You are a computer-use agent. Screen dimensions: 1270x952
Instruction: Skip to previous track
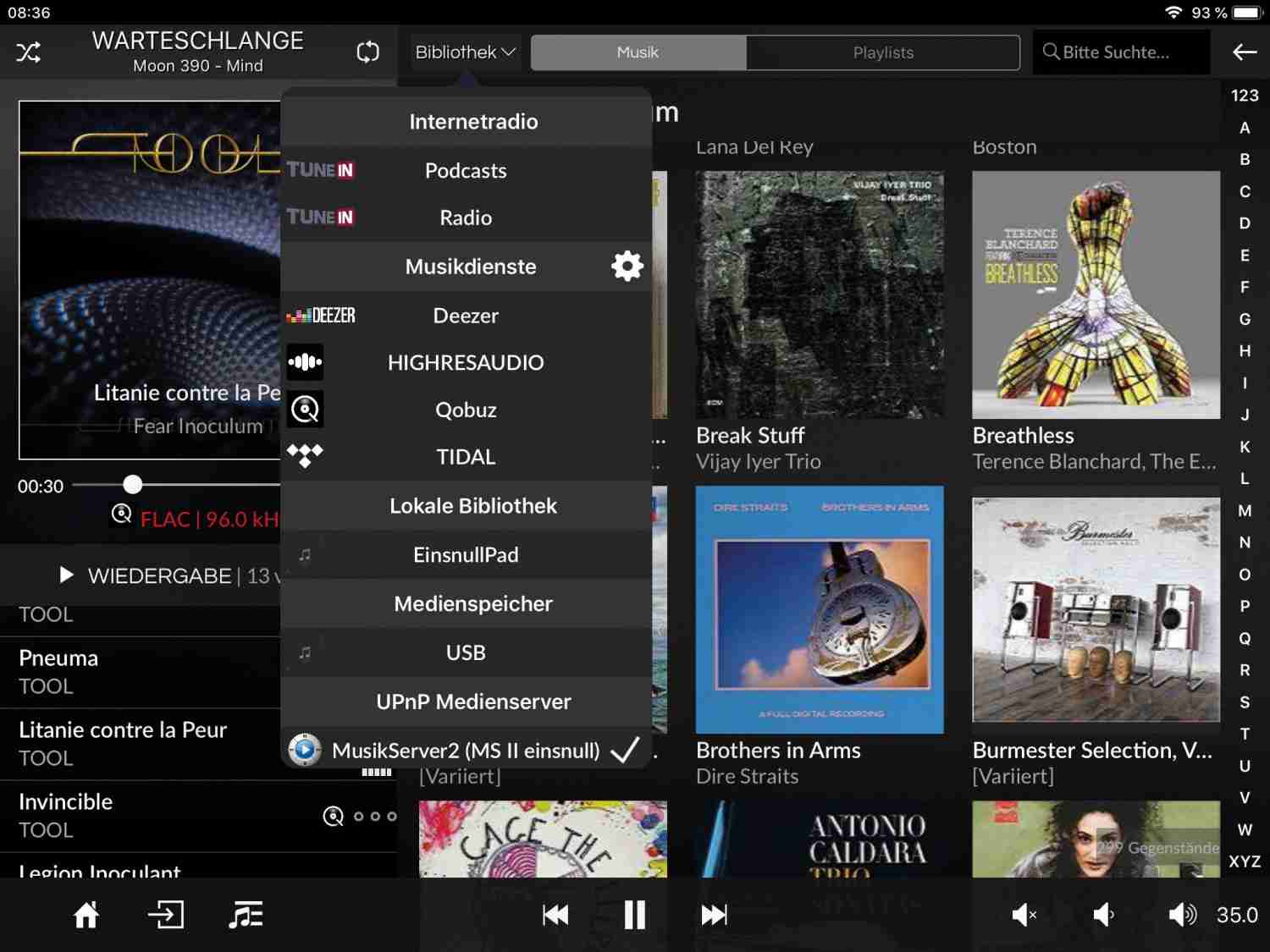[x=555, y=915]
